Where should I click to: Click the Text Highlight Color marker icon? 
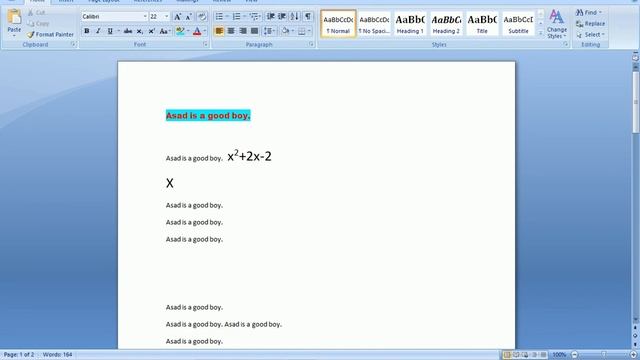pos(180,31)
